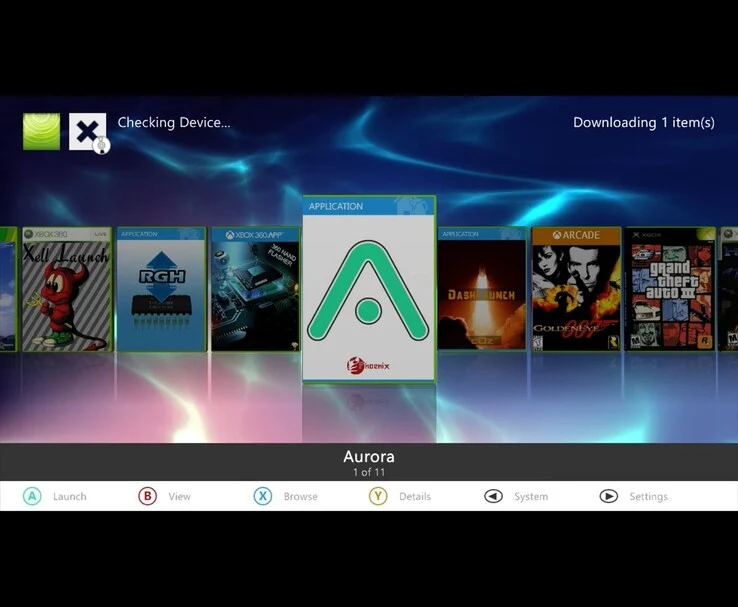This screenshot has height=607, width=738.
Task: Select the RGH application cover
Action: pos(161,289)
